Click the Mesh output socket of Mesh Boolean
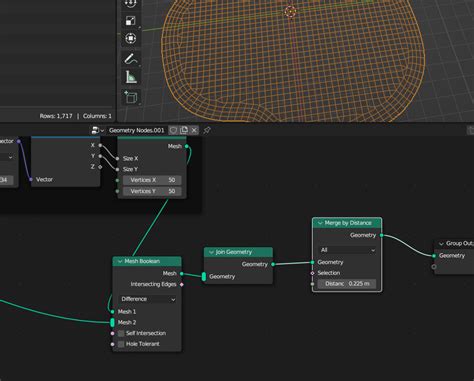This screenshot has height=381, width=474. (182, 274)
